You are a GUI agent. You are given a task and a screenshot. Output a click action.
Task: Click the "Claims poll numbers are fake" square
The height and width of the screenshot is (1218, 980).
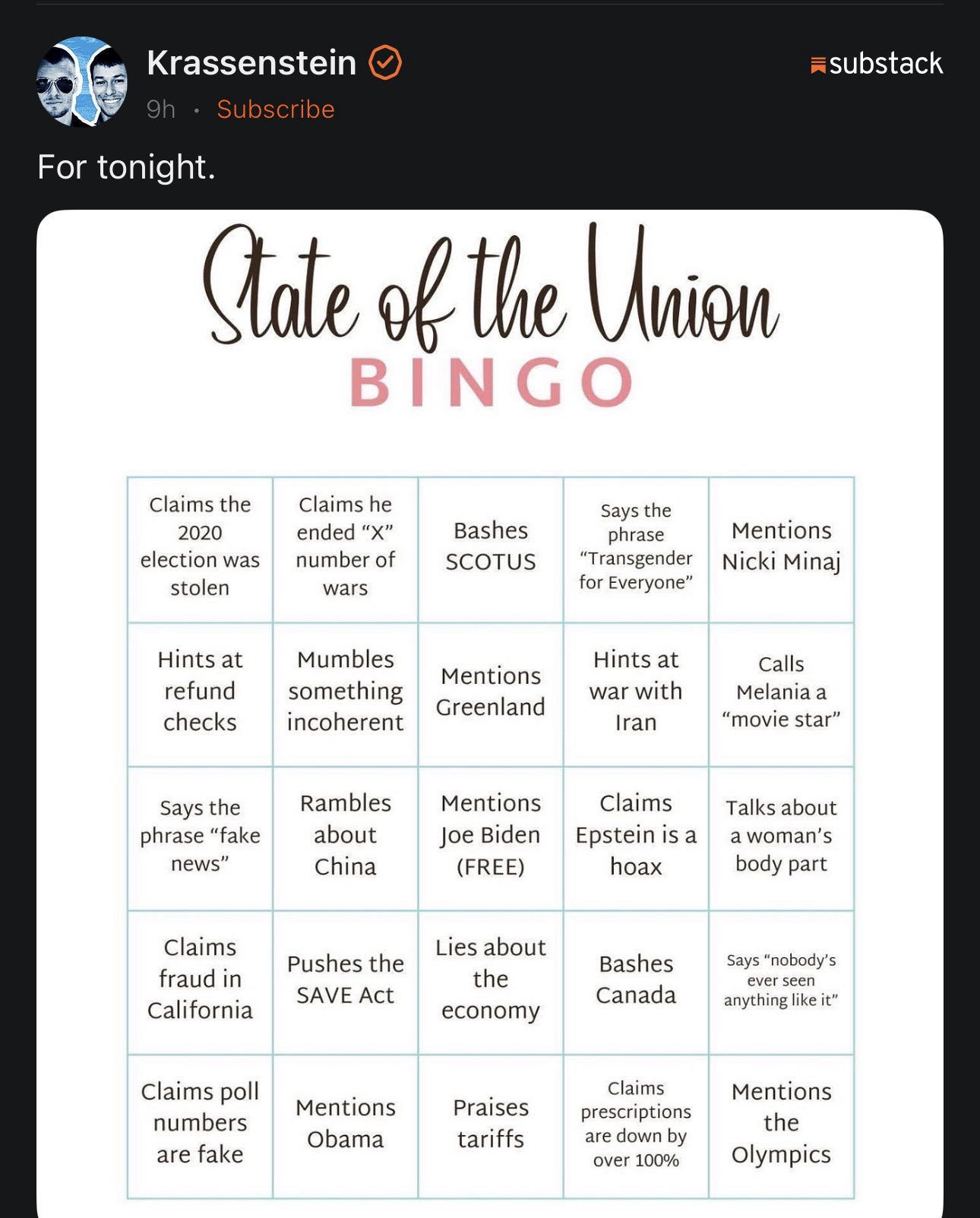pyautogui.click(x=200, y=1123)
